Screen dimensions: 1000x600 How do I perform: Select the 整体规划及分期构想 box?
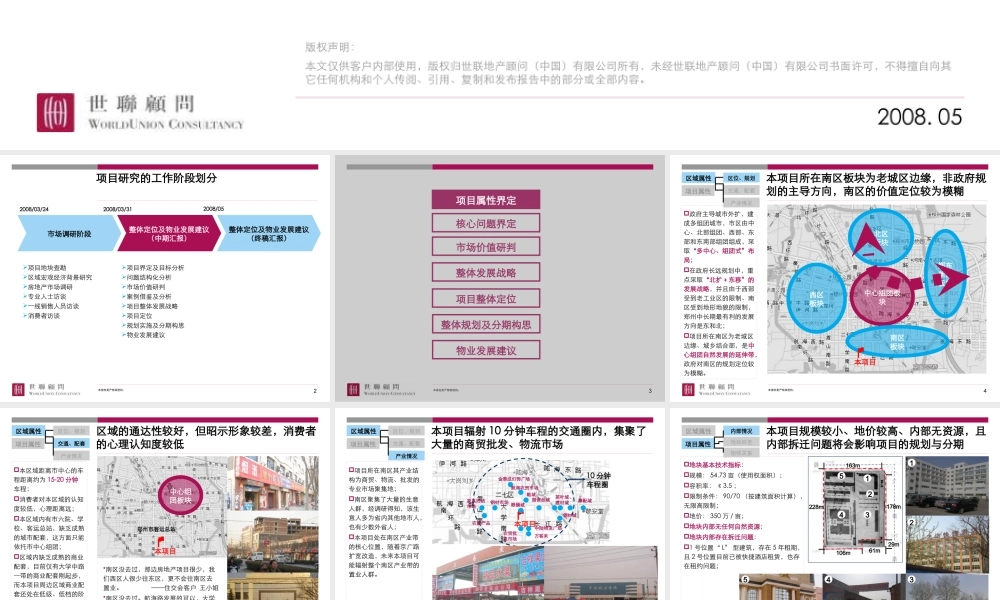point(486,324)
